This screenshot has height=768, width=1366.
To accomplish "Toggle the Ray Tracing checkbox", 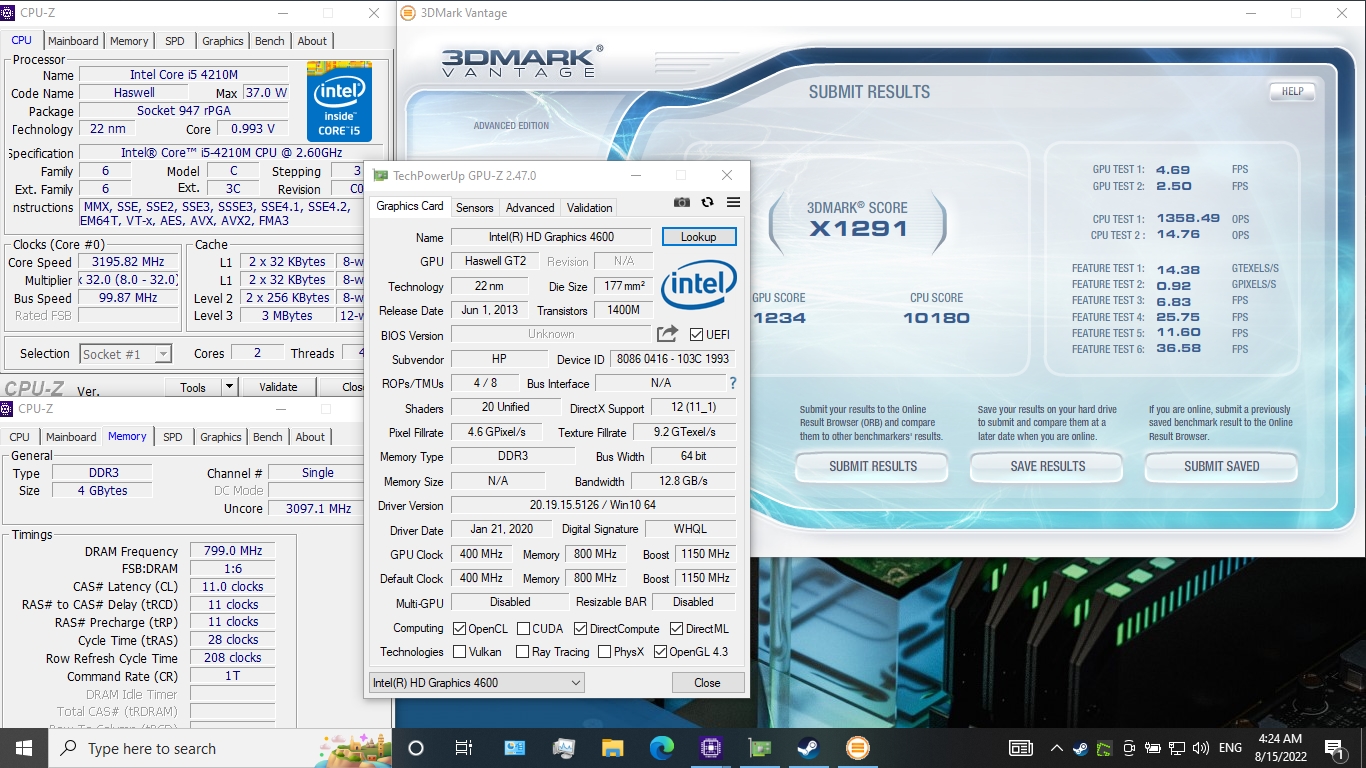I will point(523,652).
